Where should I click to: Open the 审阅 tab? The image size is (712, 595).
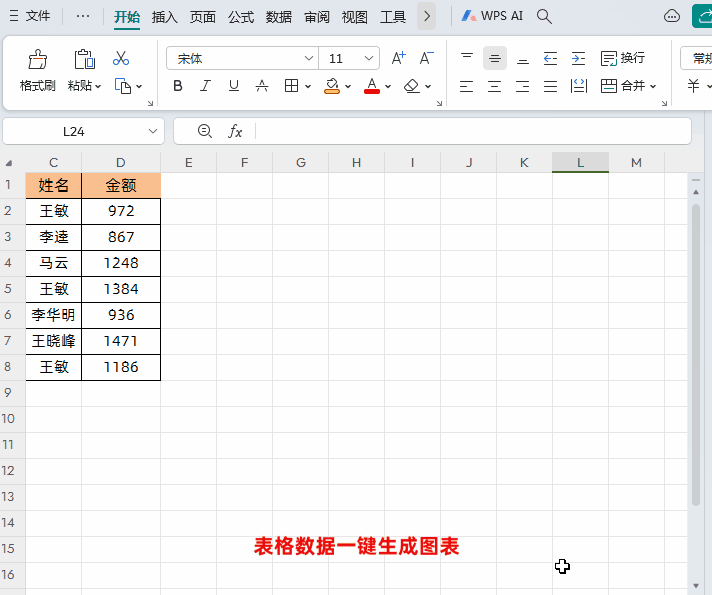[x=317, y=17]
